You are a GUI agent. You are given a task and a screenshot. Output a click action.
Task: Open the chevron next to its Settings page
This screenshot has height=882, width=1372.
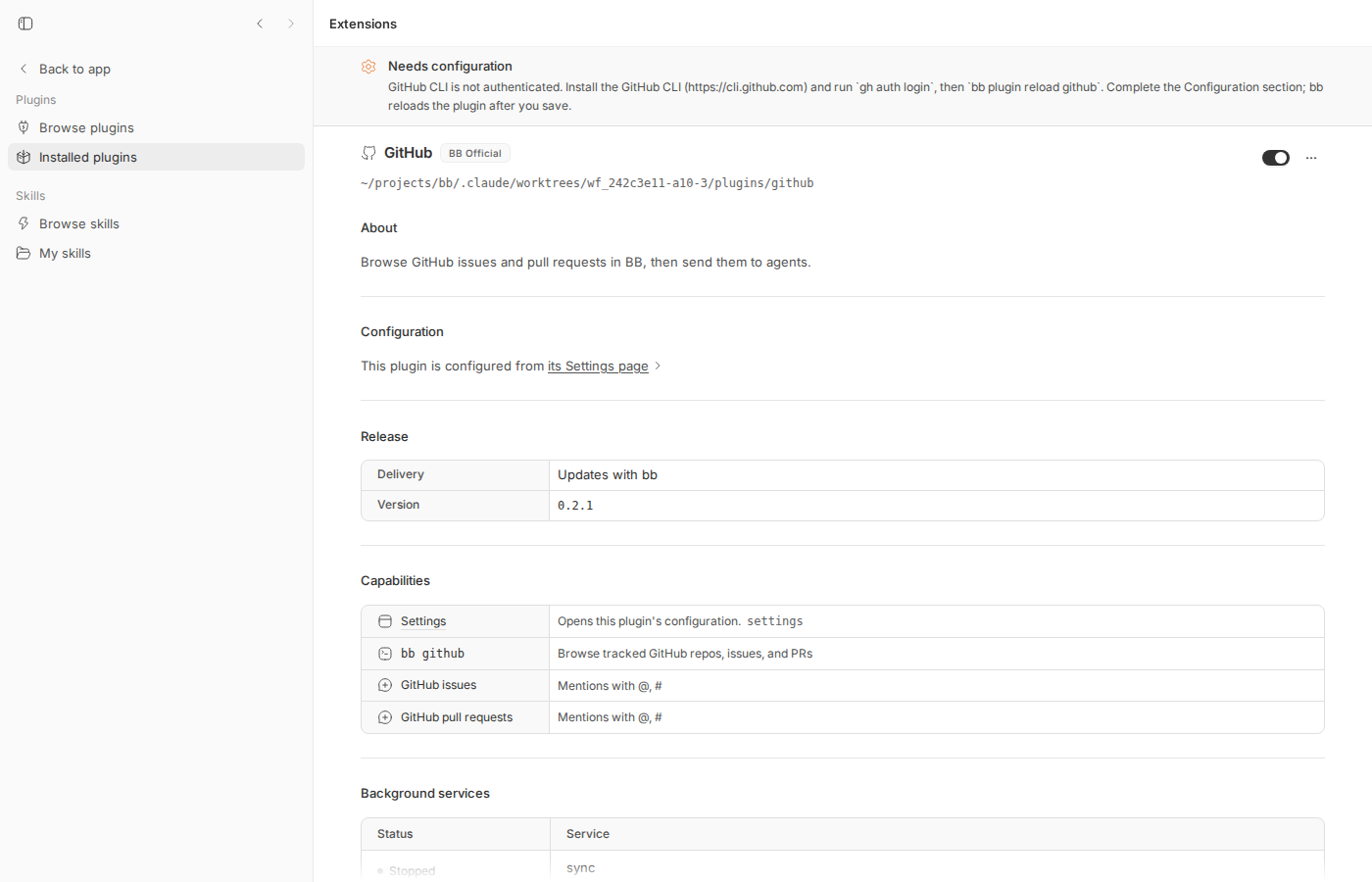(658, 366)
